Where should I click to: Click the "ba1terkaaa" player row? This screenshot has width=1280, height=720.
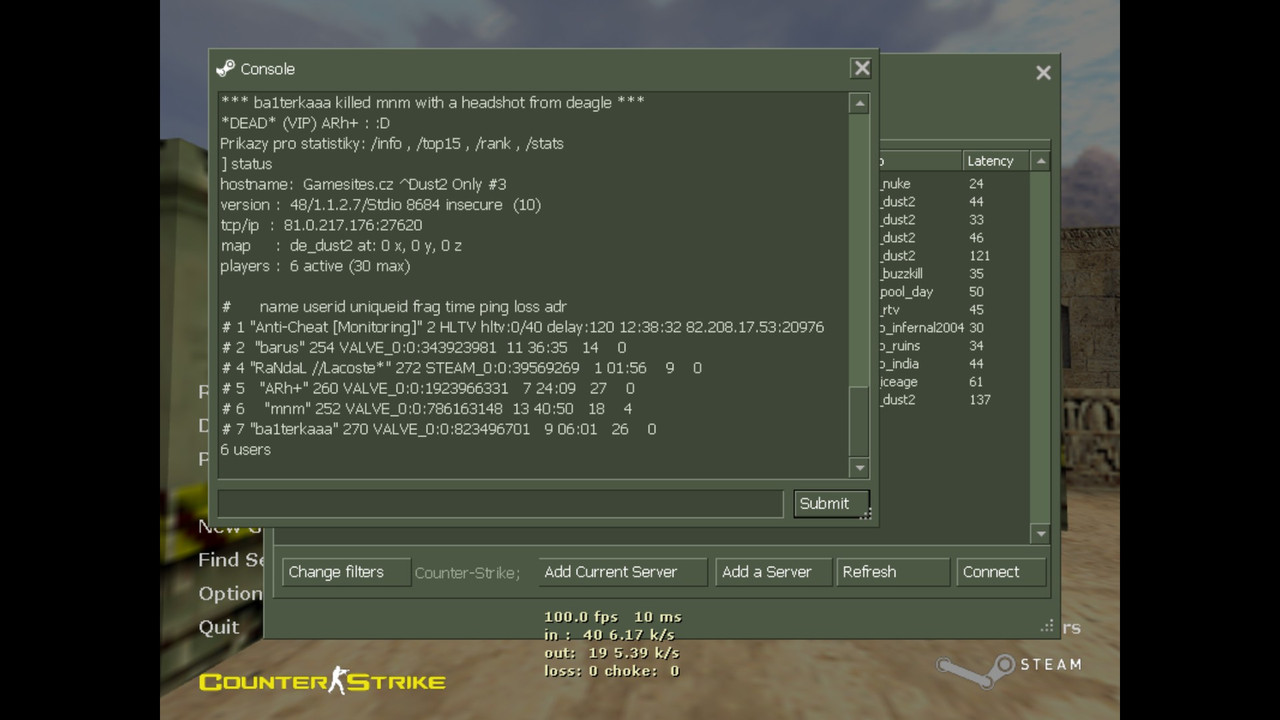coord(439,429)
